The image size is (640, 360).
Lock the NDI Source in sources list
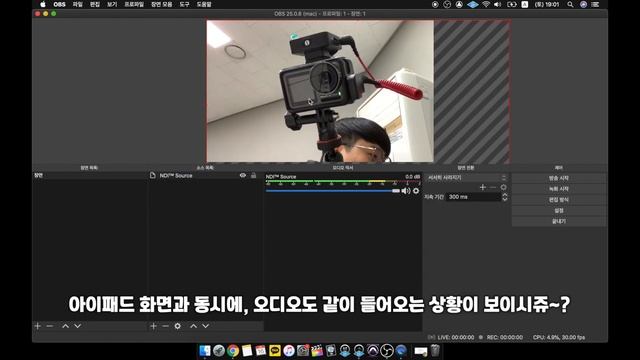pos(253,175)
